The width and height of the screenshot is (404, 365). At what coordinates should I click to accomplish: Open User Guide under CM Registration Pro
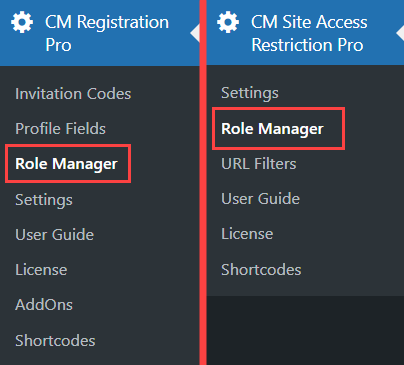point(55,235)
